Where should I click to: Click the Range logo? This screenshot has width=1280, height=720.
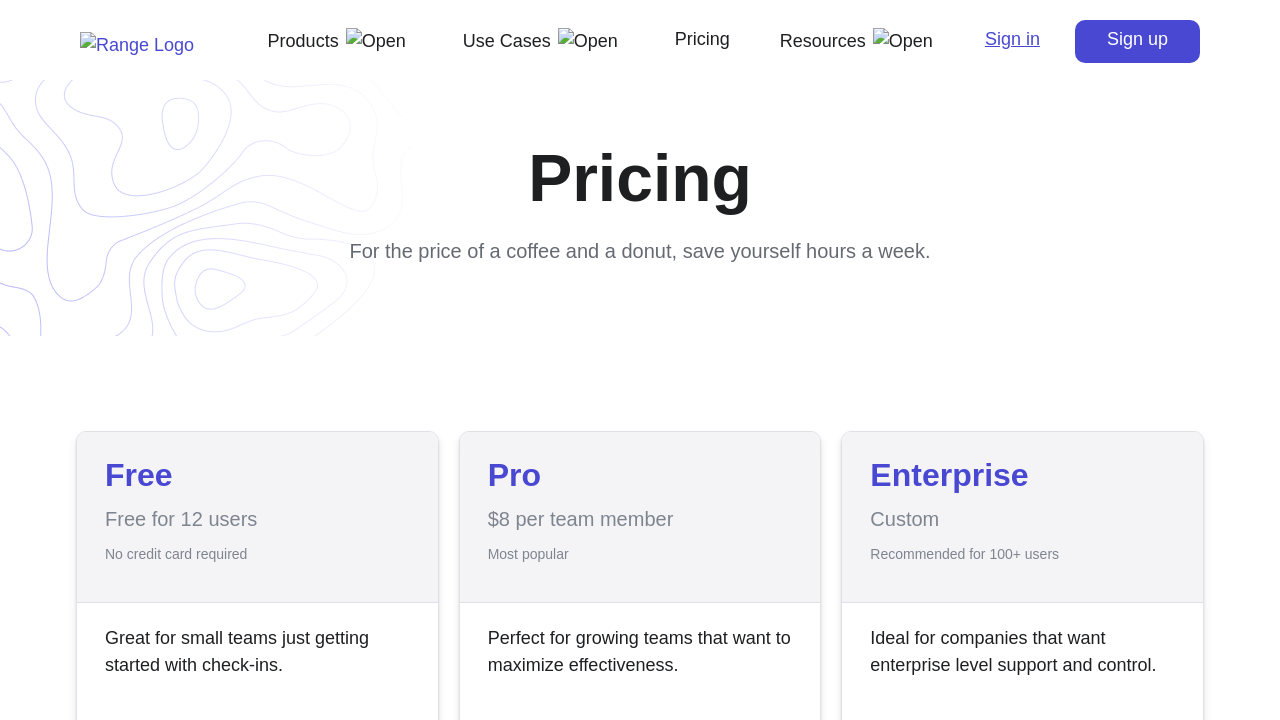[x=137, y=45]
